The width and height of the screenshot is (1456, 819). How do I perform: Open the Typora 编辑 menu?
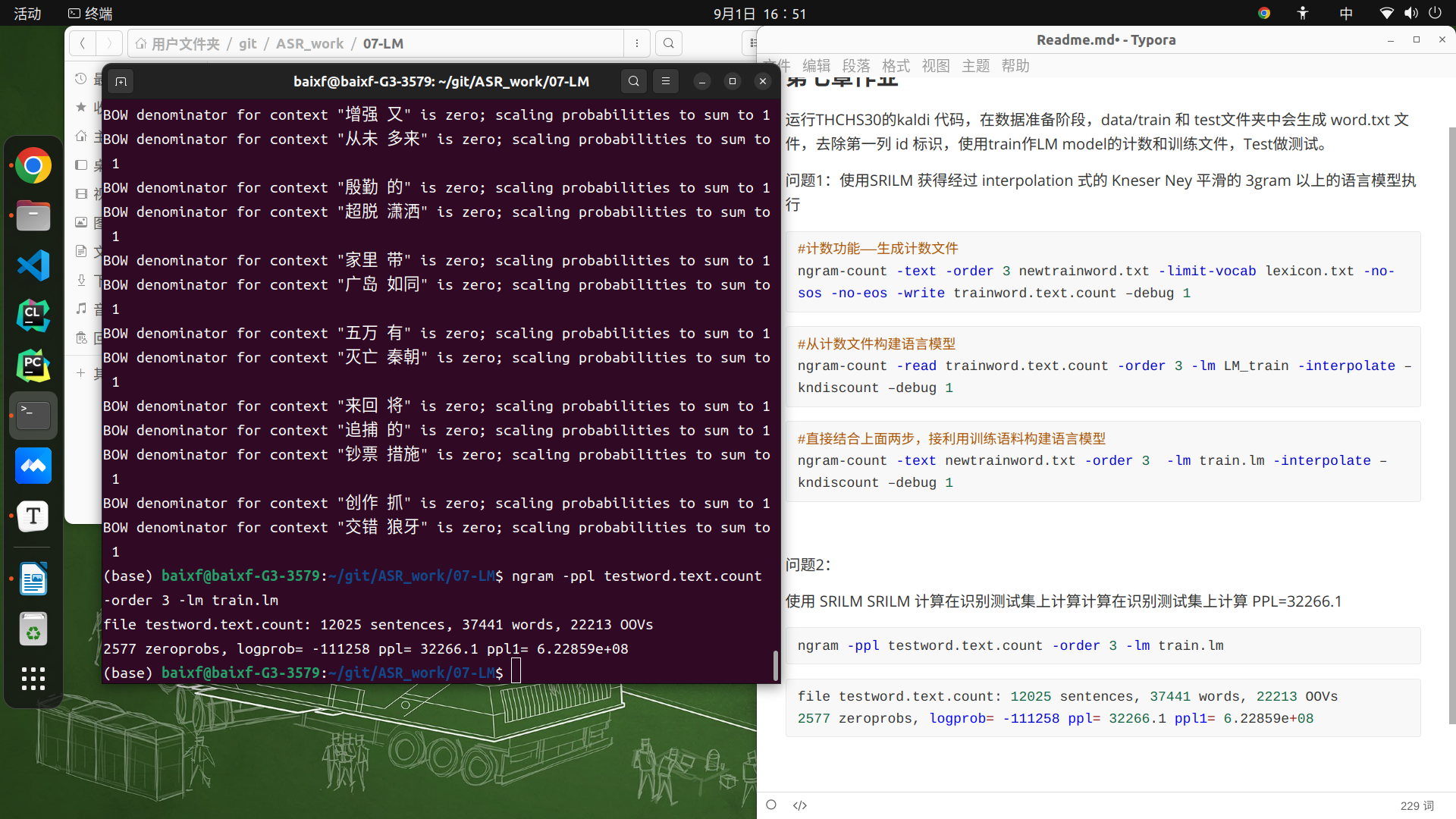point(817,66)
